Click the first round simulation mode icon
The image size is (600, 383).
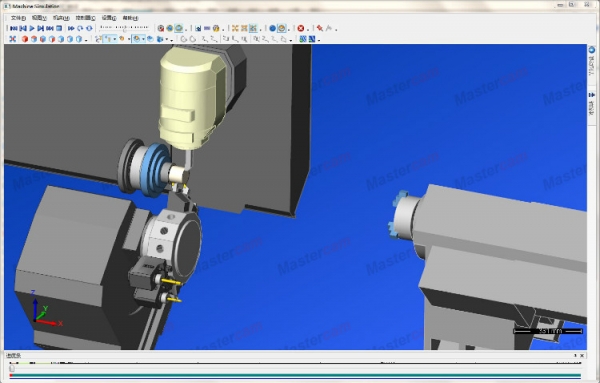point(161,28)
